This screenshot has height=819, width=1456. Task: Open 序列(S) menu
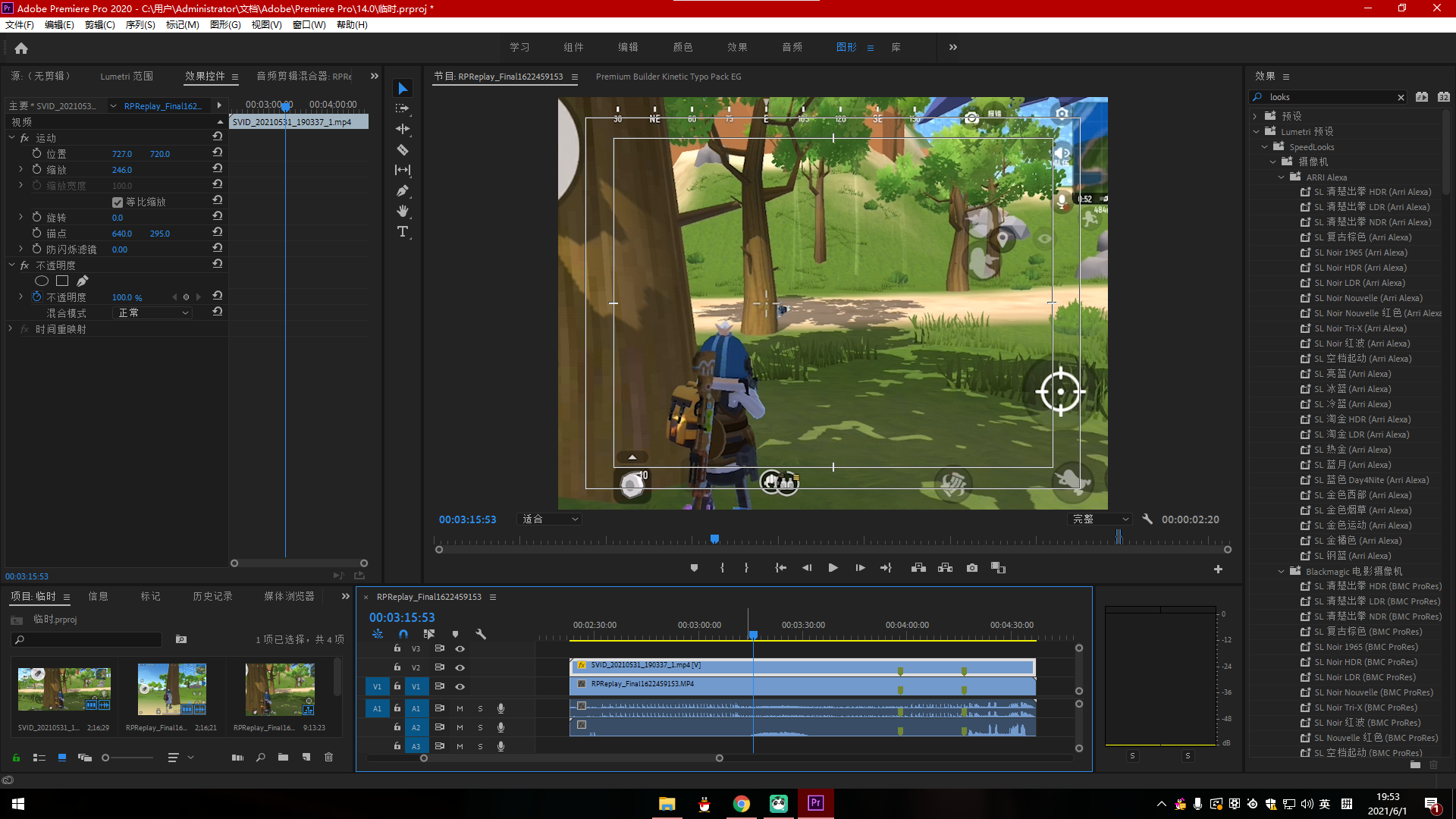point(140,25)
